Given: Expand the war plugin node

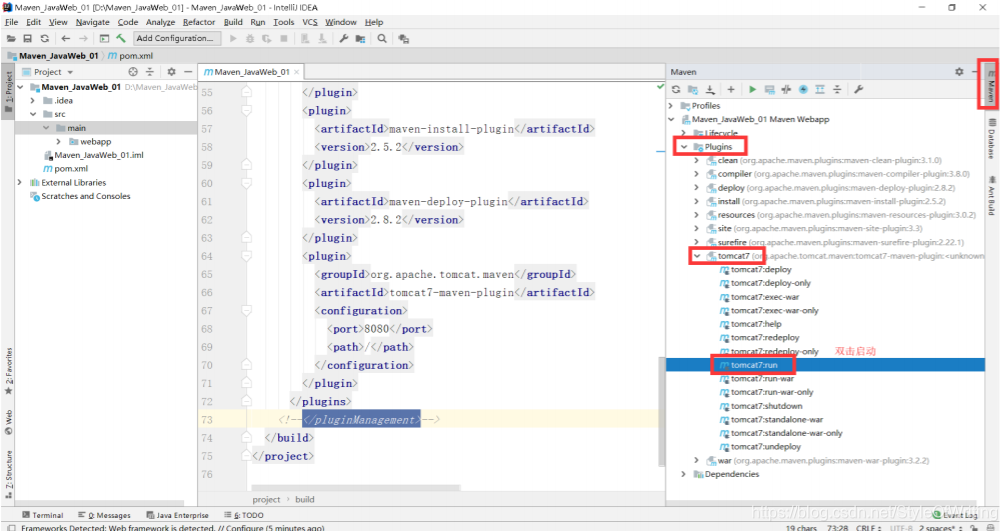Looking at the screenshot, I should point(697,461).
